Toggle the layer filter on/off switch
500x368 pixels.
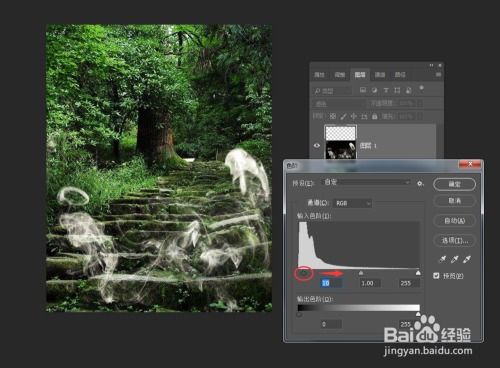point(421,88)
